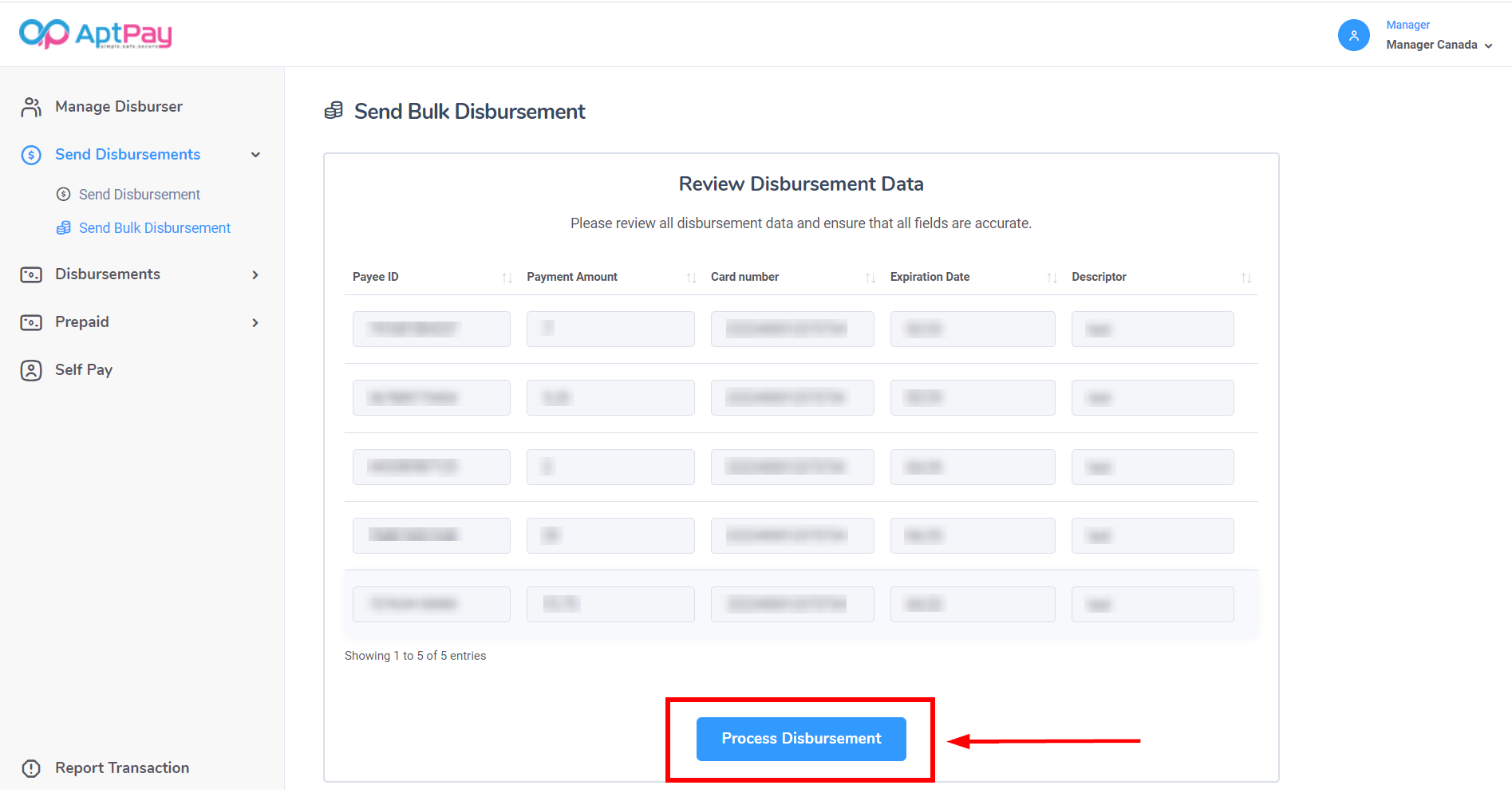
Task: Open Send Disbursement submenu item
Action: tap(139, 195)
